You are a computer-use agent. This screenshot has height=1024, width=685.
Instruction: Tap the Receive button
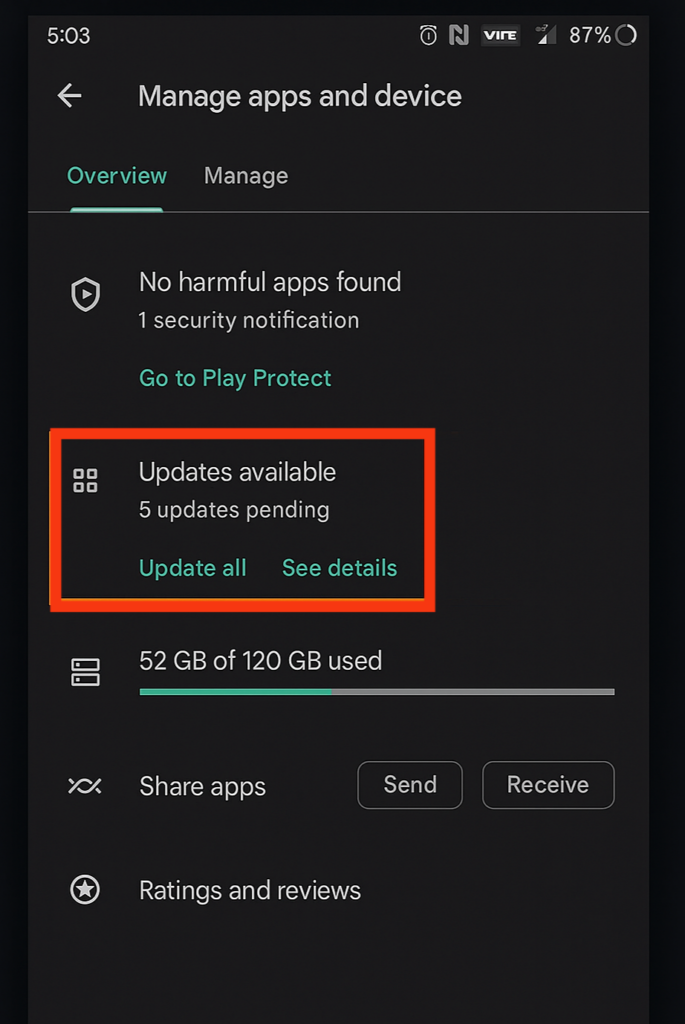(x=549, y=785)
